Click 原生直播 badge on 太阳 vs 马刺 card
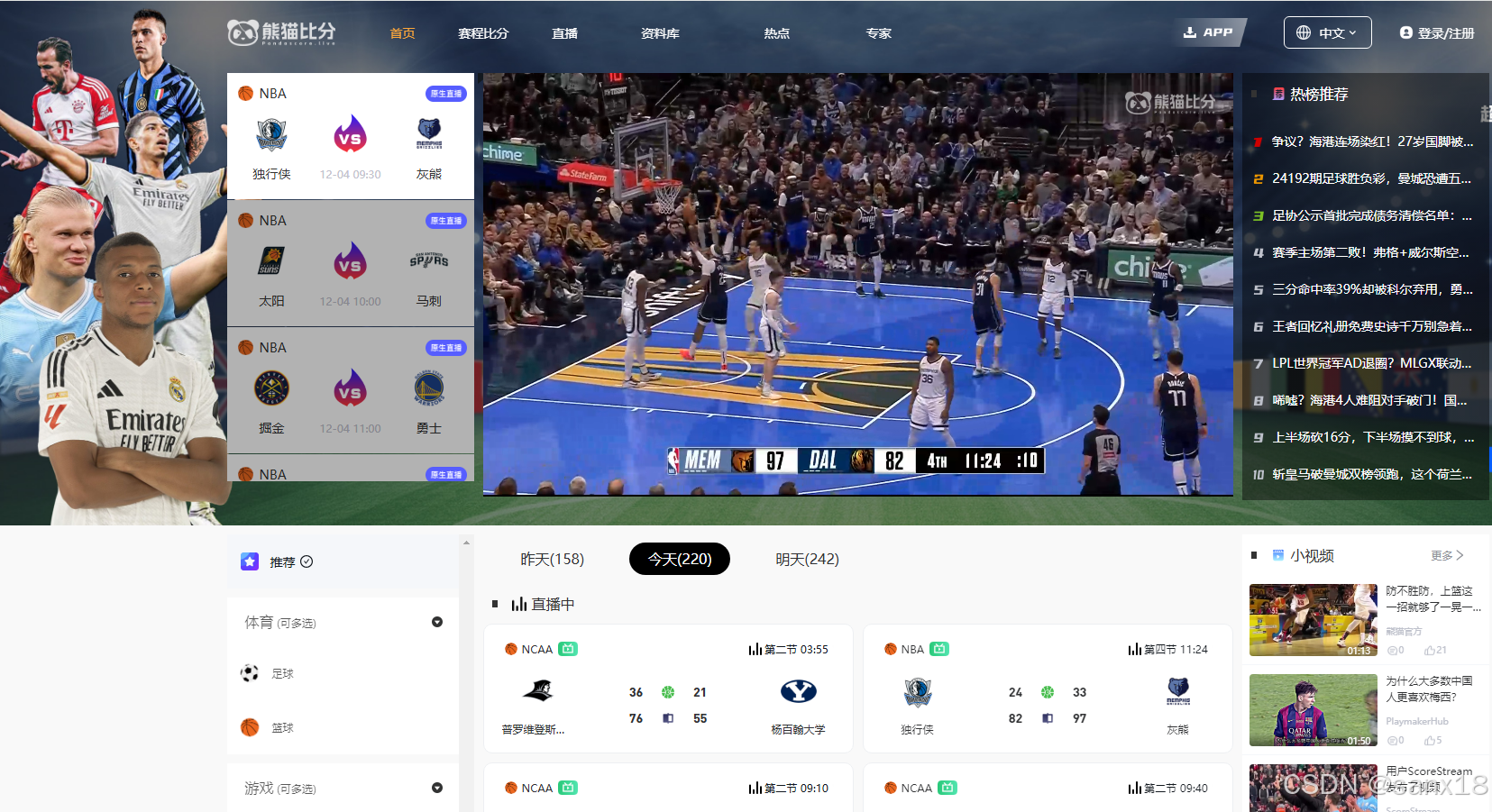 pyautogui.click(x=446, y=221)
